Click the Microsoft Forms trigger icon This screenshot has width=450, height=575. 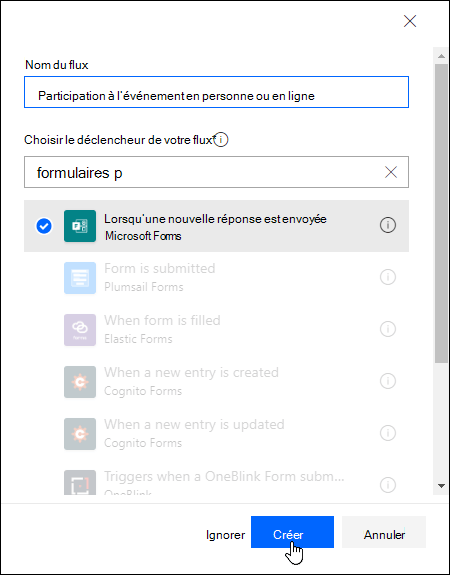(80, 226)
